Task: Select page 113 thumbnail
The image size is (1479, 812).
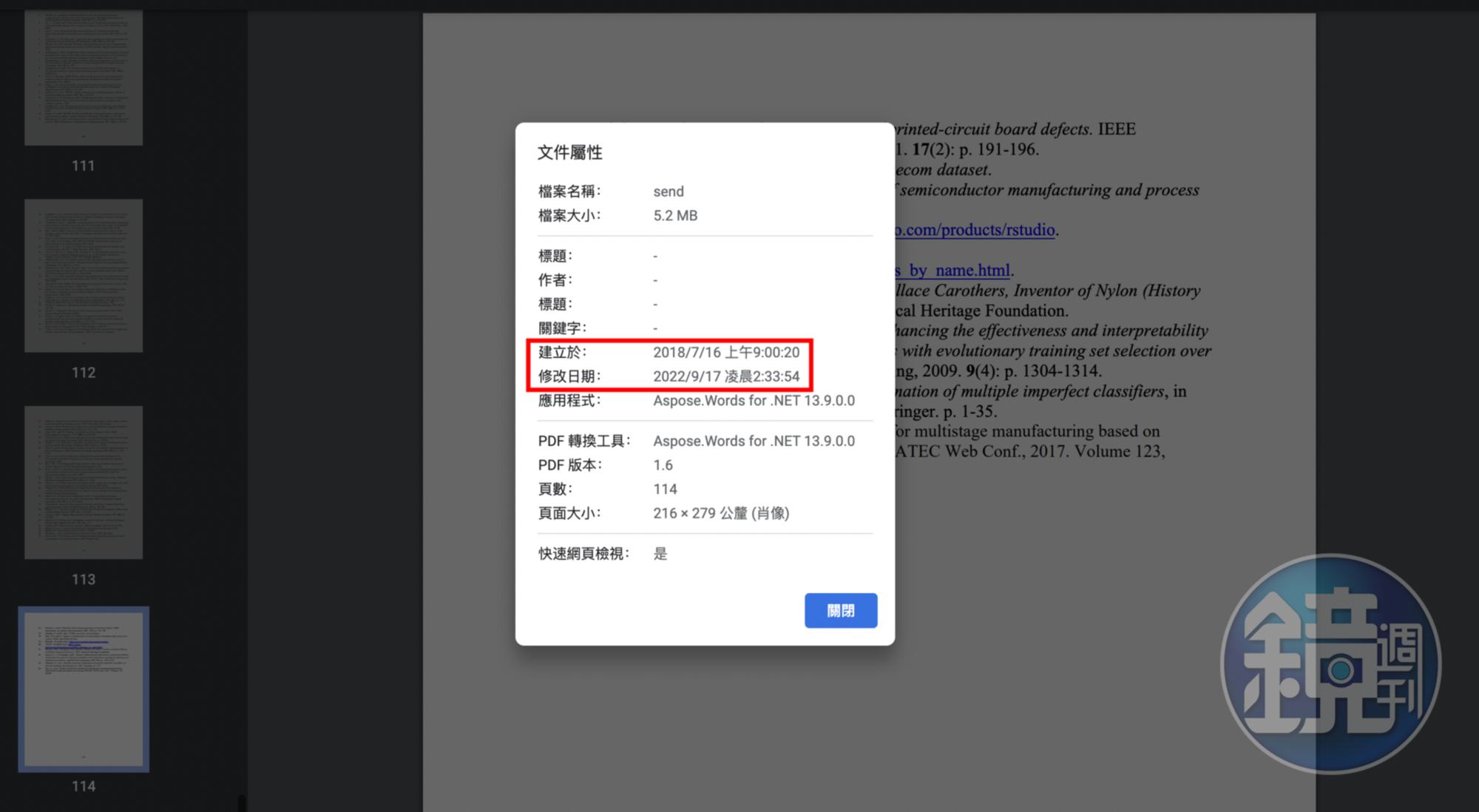Action: pyautogui.click(x=84, y=482)
